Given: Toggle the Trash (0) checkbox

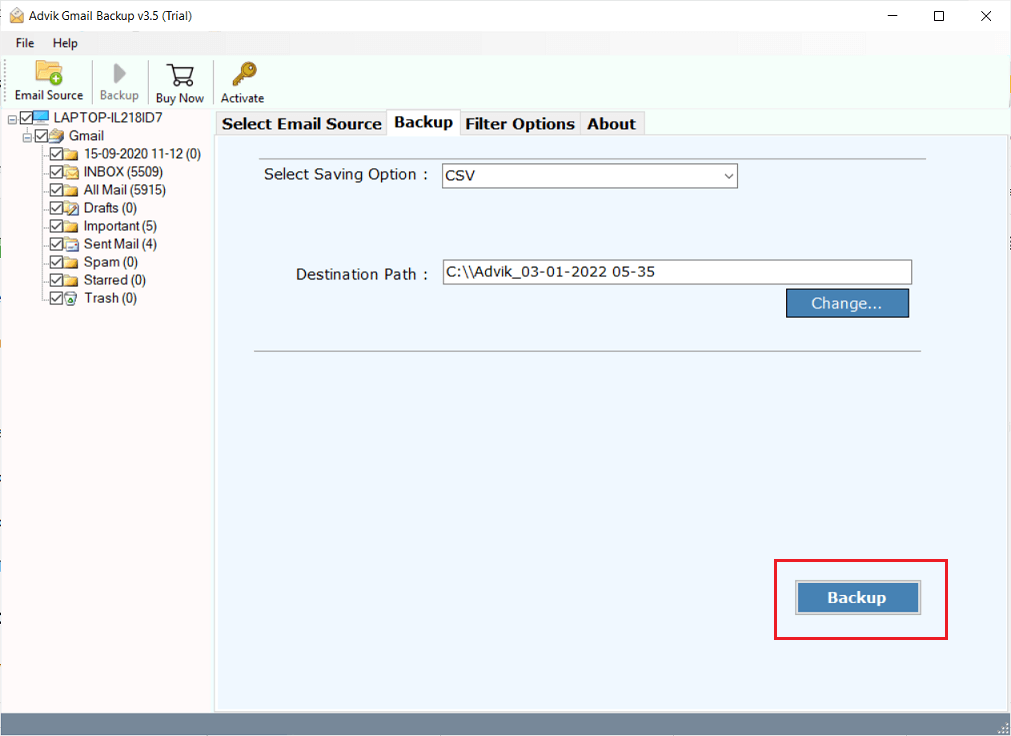Looking at the screenshot, I should (56, 298).
